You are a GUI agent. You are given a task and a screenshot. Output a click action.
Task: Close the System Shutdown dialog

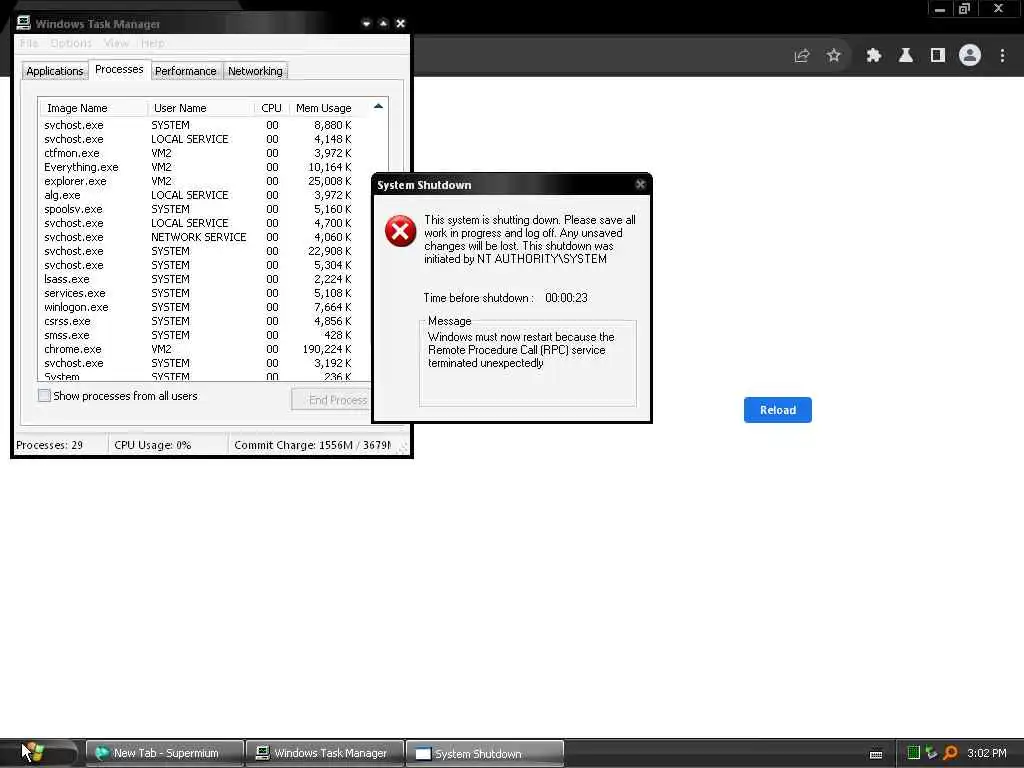[641, 185]
